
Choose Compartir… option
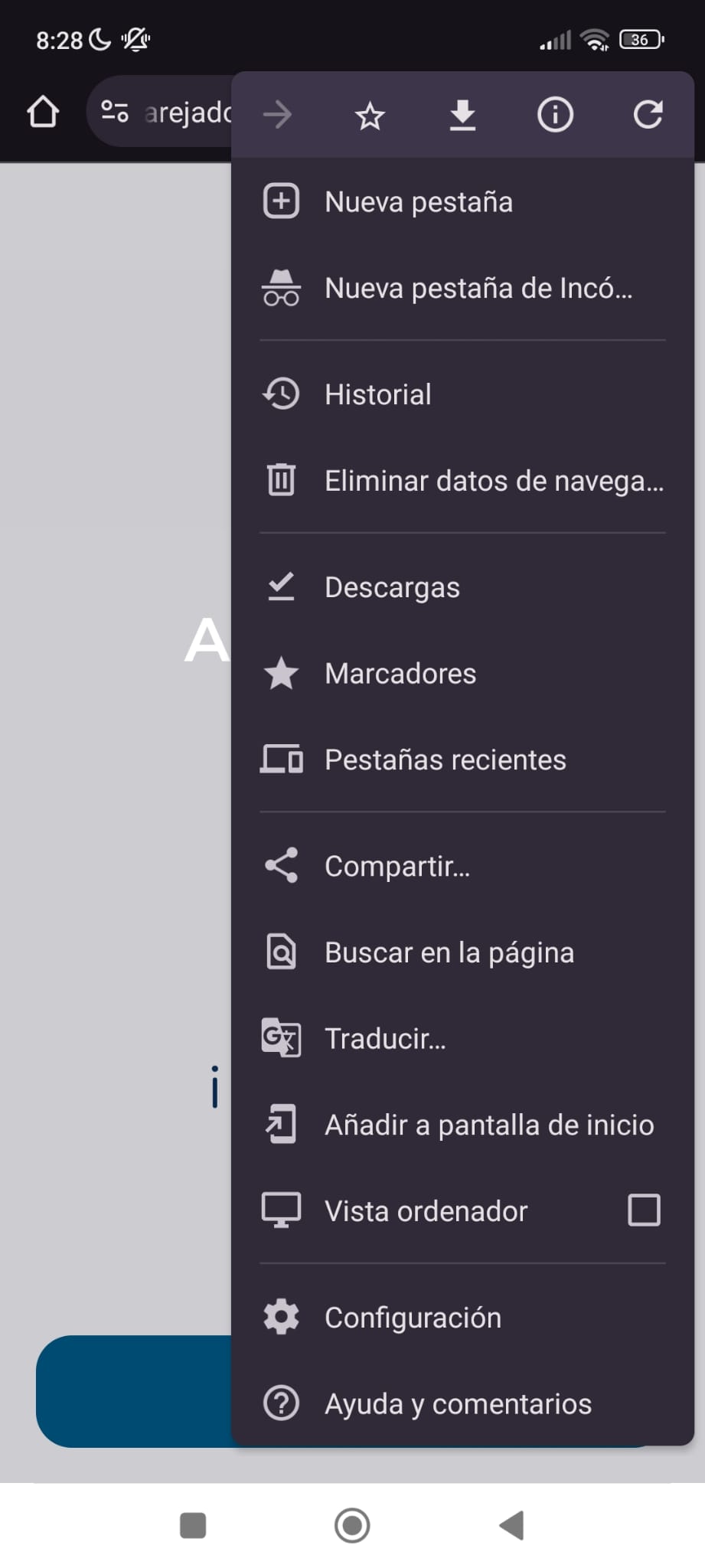tap(397, 866)
